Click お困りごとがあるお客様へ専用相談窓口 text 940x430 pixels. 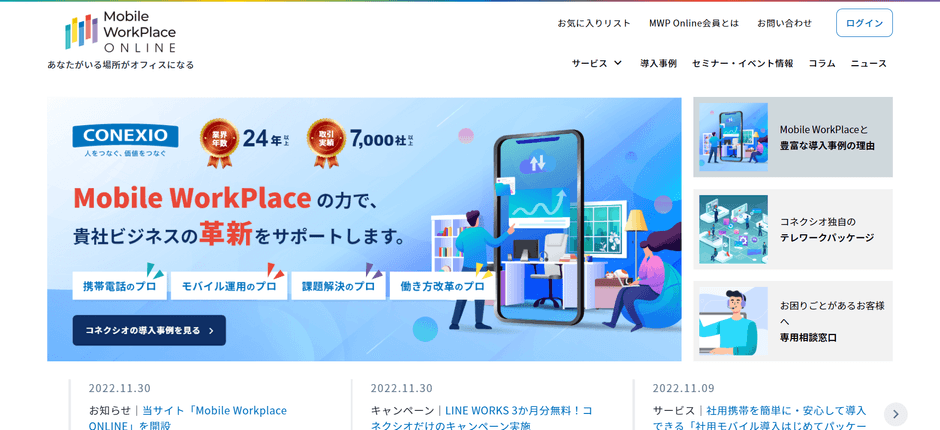point(832,321)
